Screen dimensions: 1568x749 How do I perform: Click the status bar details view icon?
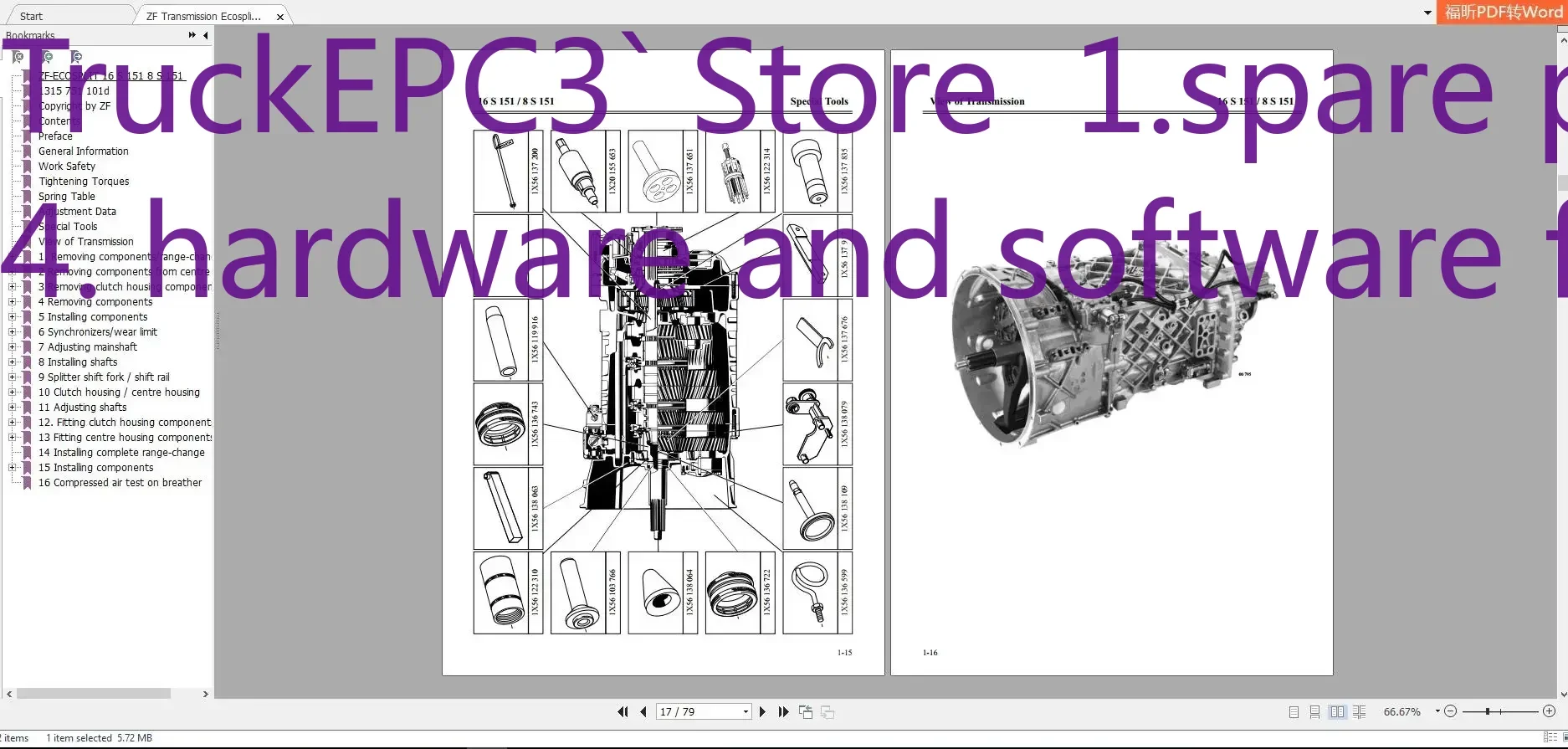pyautogui.click(x=1550, y=737)
